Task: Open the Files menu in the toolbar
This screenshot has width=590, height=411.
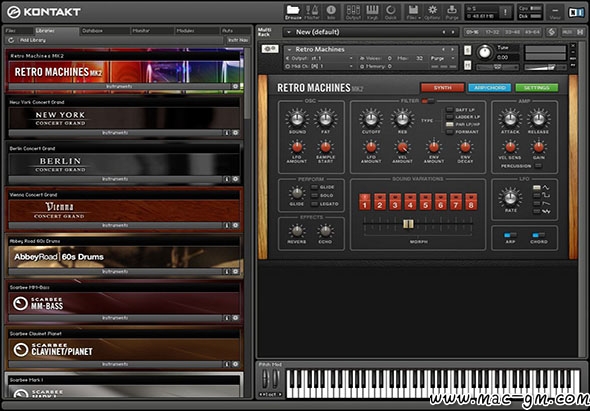Action: (x=414, y=12)
